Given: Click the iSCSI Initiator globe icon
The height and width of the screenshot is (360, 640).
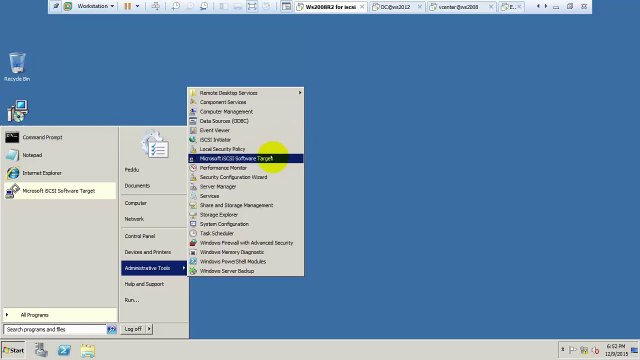Looking at the screenshot, I should point(193,140).
